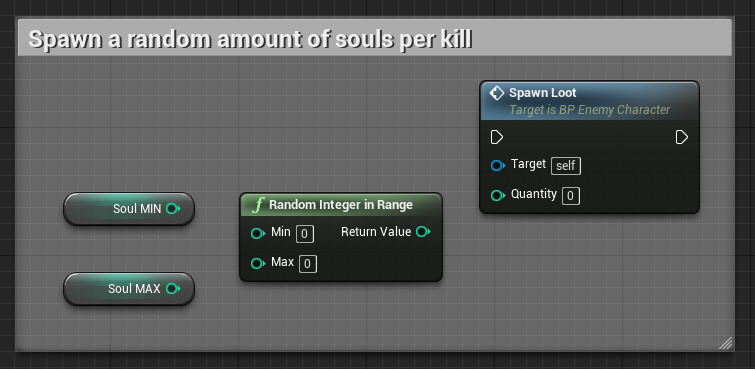755x369 pixels.
Task: Click Spawn Loot input execution pin
Action: click(x=496, y=137)
